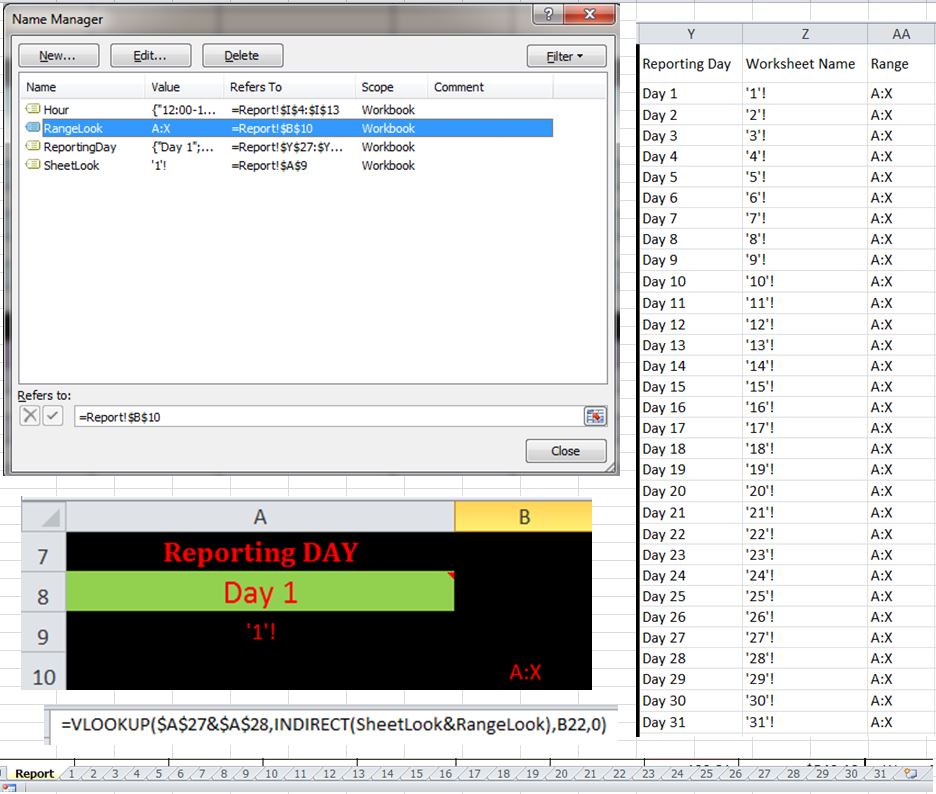
Task: Click the name tag icon beside Hour
Action: click(x=32, y=109)
